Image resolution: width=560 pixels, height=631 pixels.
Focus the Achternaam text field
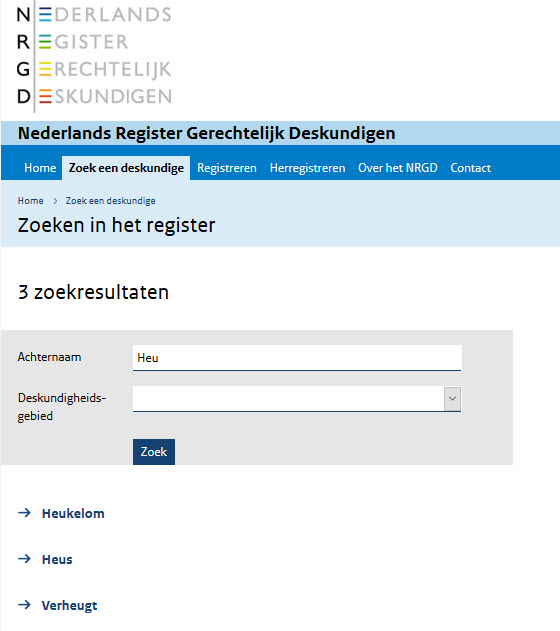coord(297,358)
